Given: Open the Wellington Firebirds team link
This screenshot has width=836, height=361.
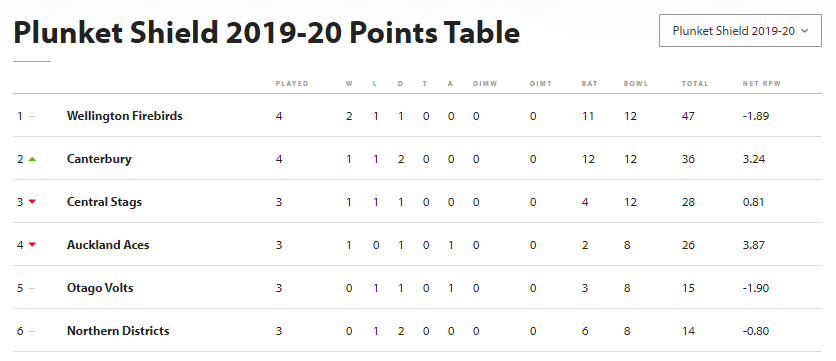Looking at the screenshot, I should 125,116.
